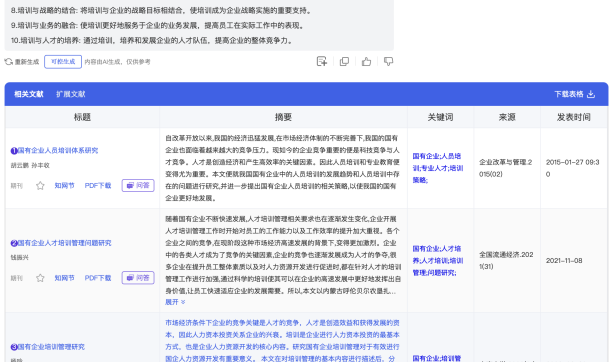Viewport: 610px width, 362px height.
Task: Give the answer a thumbs up
Action: (x=366, y=61)
